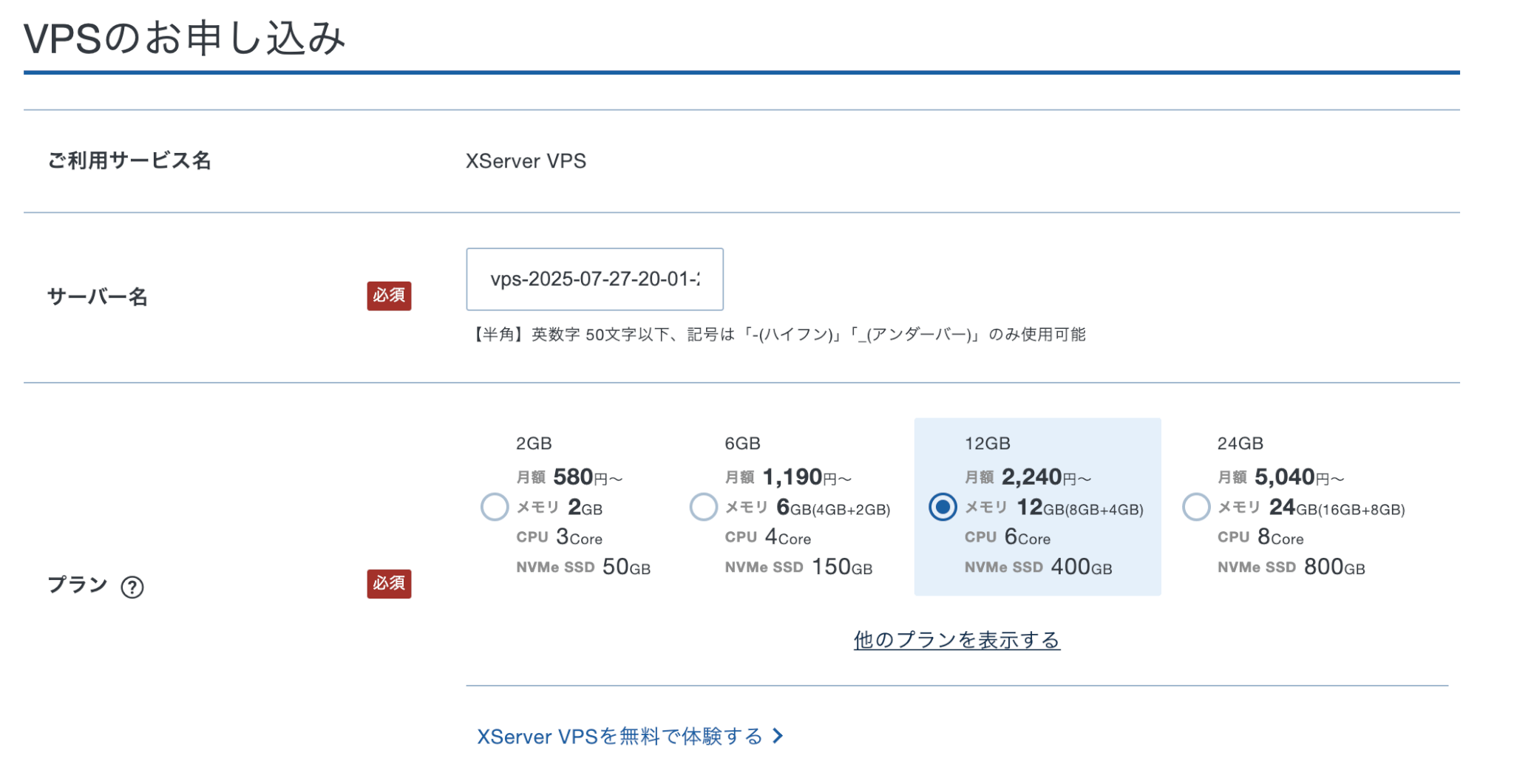Click the メモリ 6GB(4GB+2GB) text
Image resolution: width=1514 pixels, height=784 pixels.
(807, 508)
